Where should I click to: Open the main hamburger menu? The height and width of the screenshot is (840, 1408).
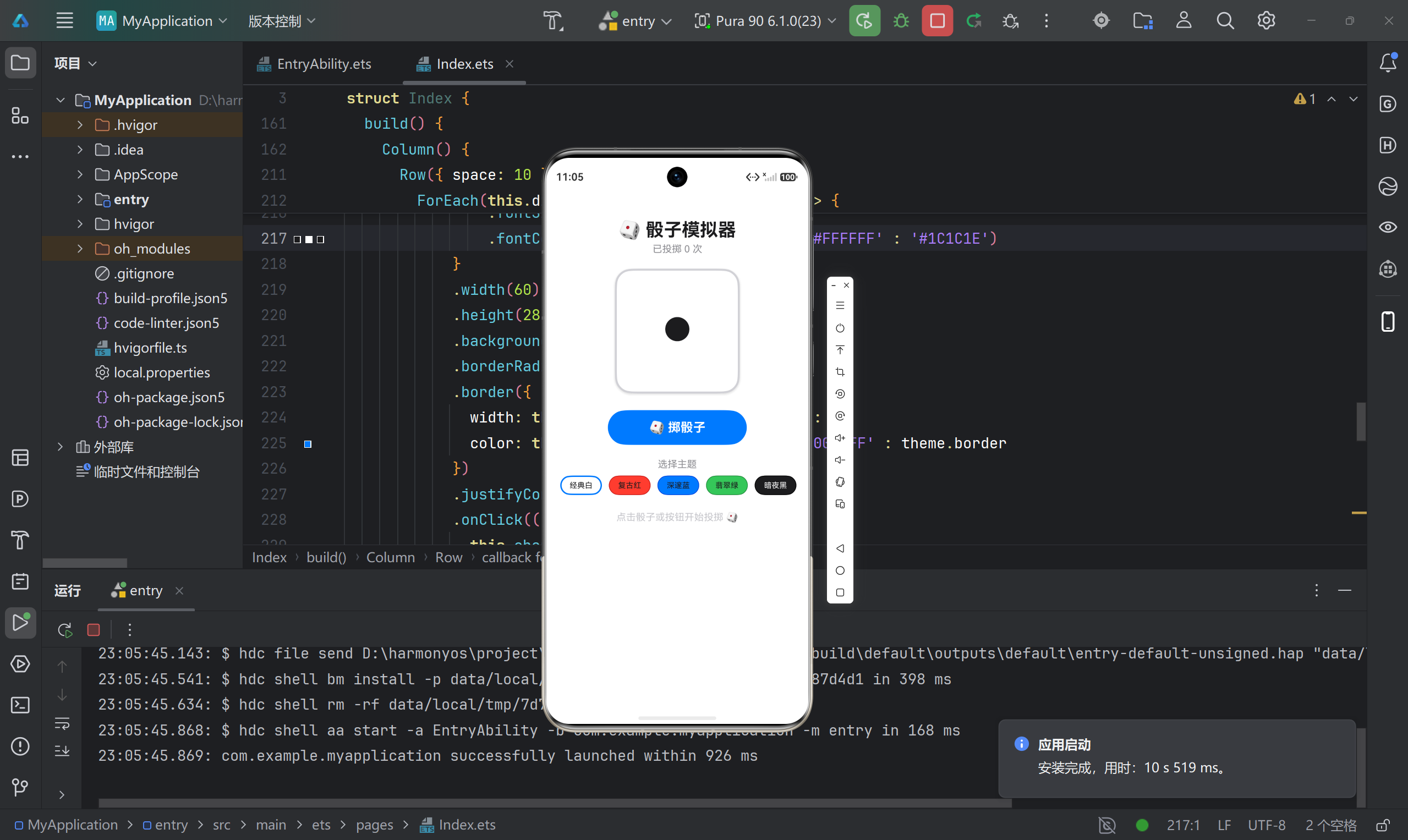[64, 21]
